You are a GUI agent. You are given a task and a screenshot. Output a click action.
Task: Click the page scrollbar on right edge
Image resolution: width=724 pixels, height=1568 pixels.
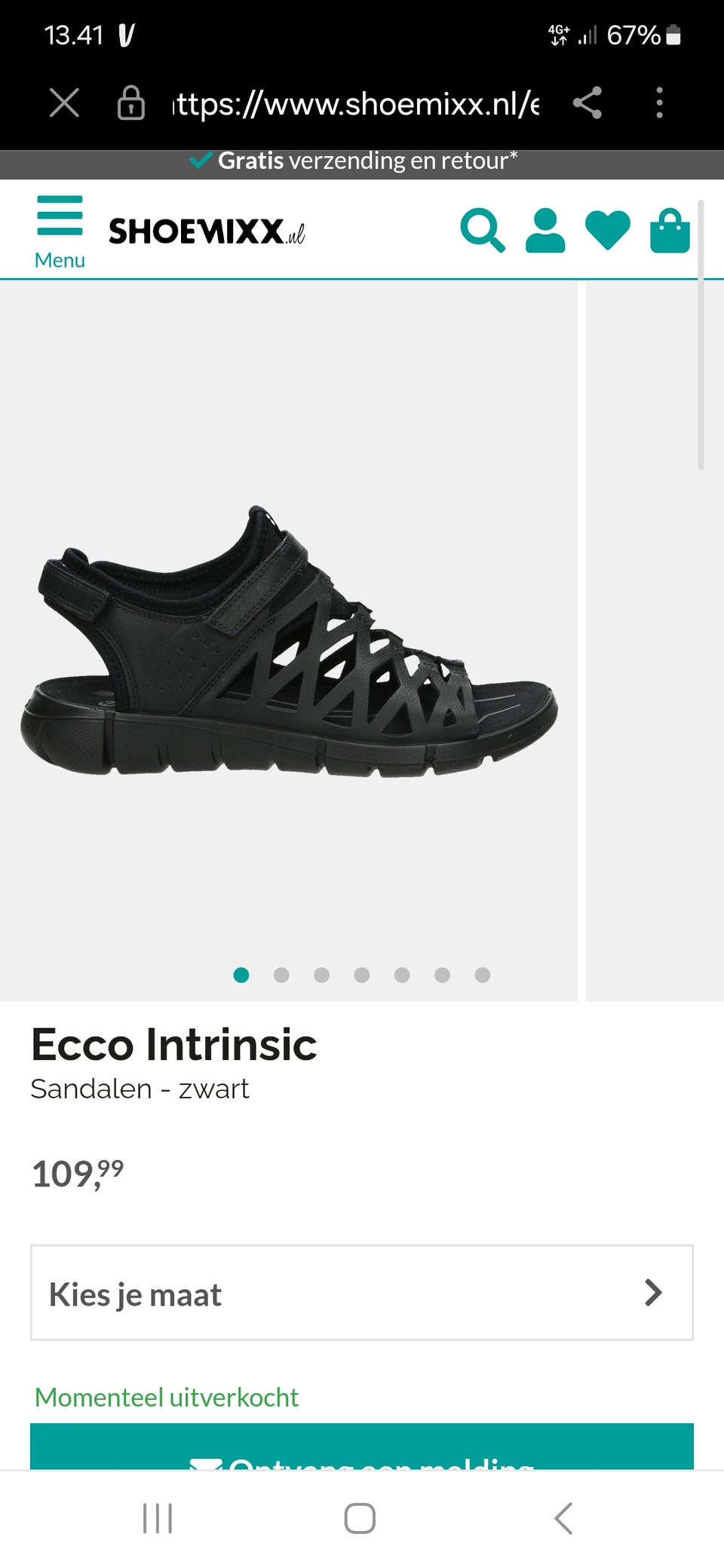701,335
